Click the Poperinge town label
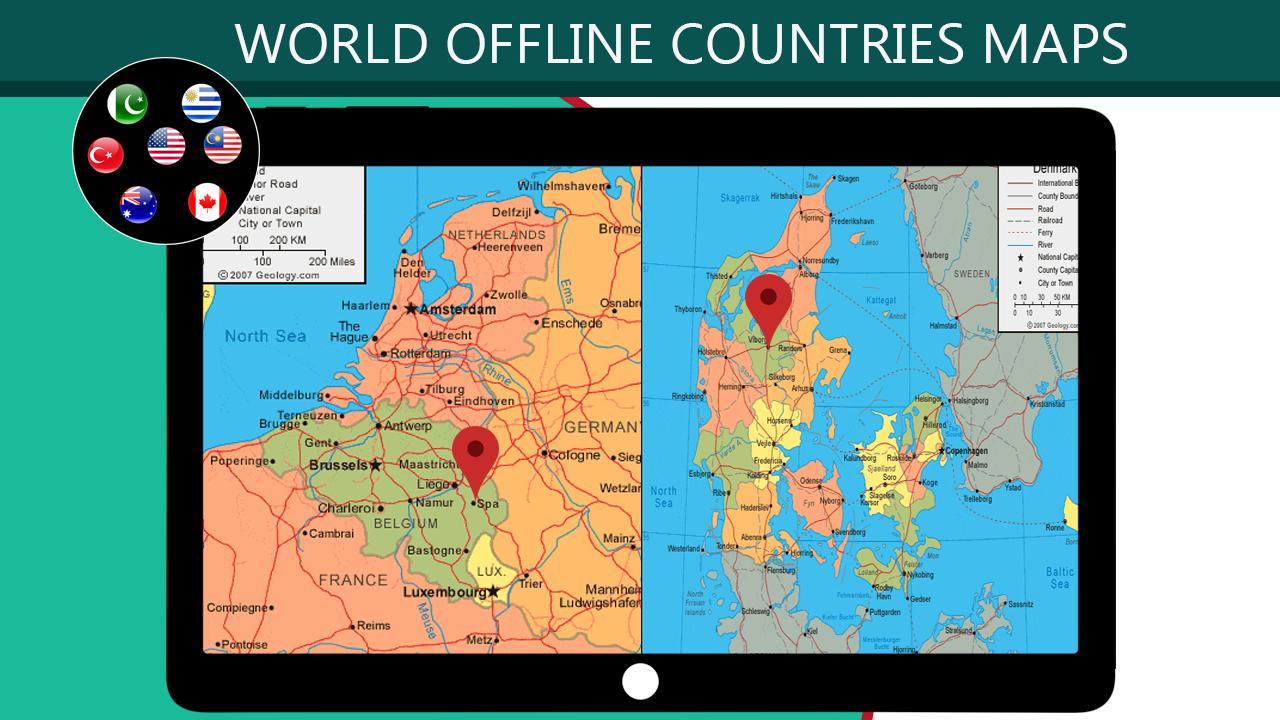The width and height of the screenshot is (1280, 720). click(x=241, y=461)
